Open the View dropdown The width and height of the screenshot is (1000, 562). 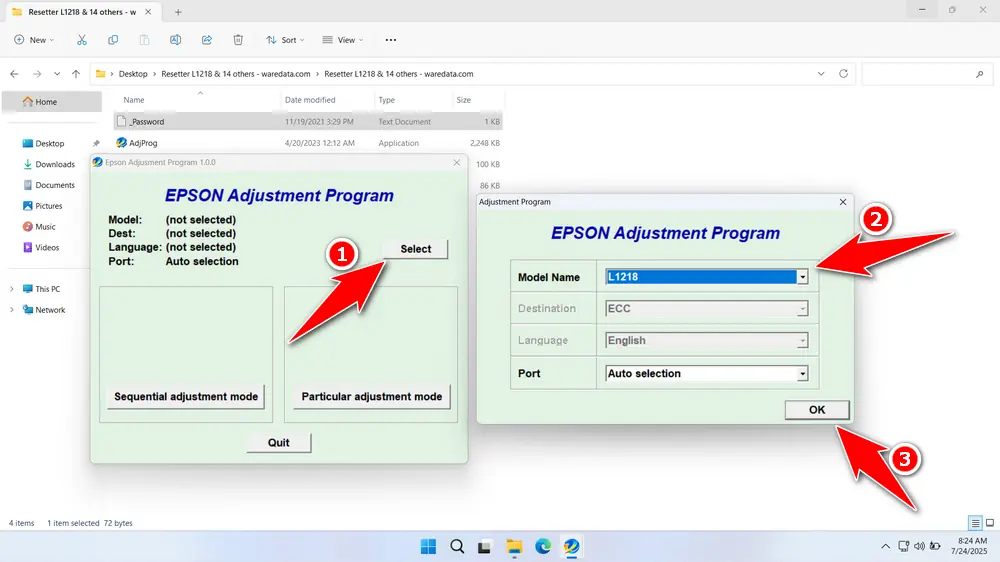click(x=343, y=40)
